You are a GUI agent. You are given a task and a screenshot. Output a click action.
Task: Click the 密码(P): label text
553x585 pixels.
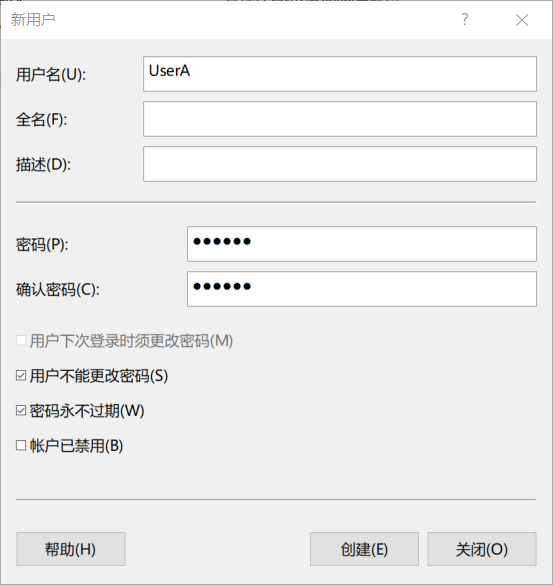(x=42, y=245)
